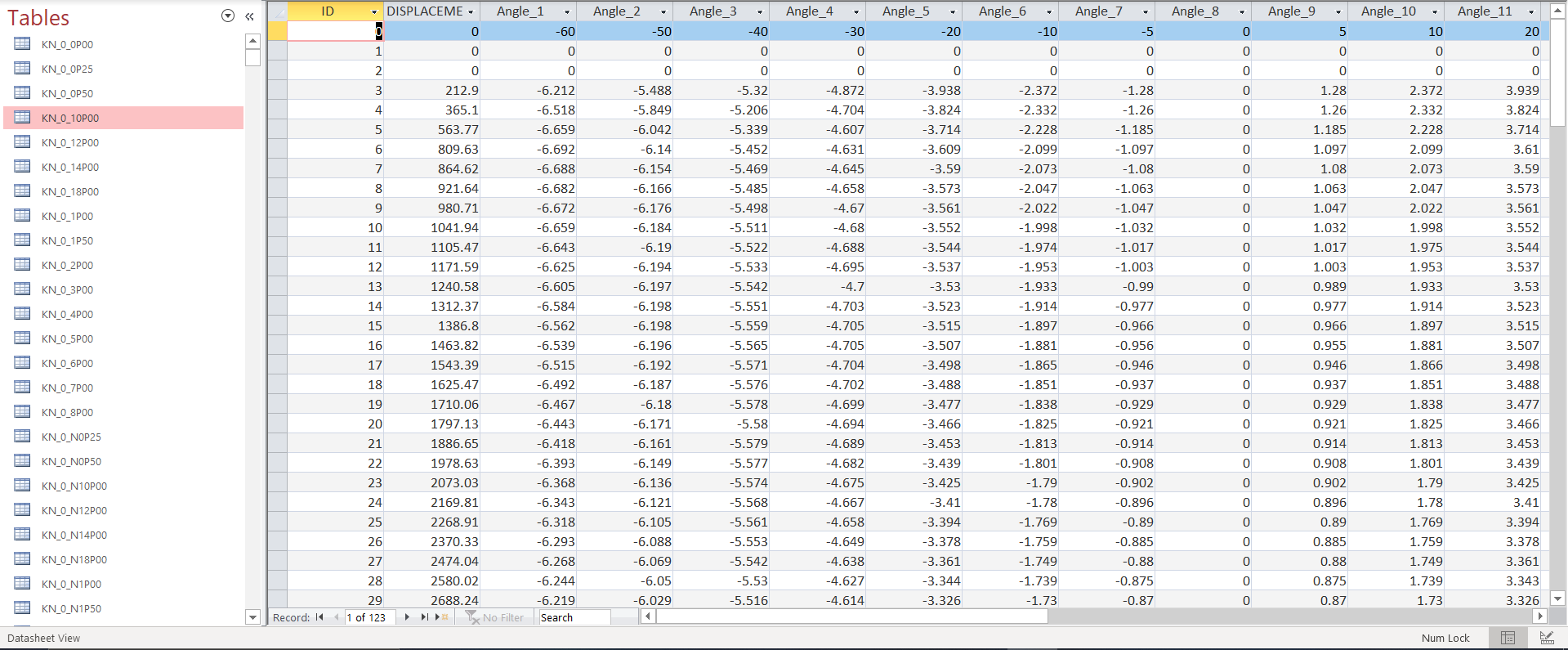Click the table icon beside KN_0_0P00

[23, 44]
